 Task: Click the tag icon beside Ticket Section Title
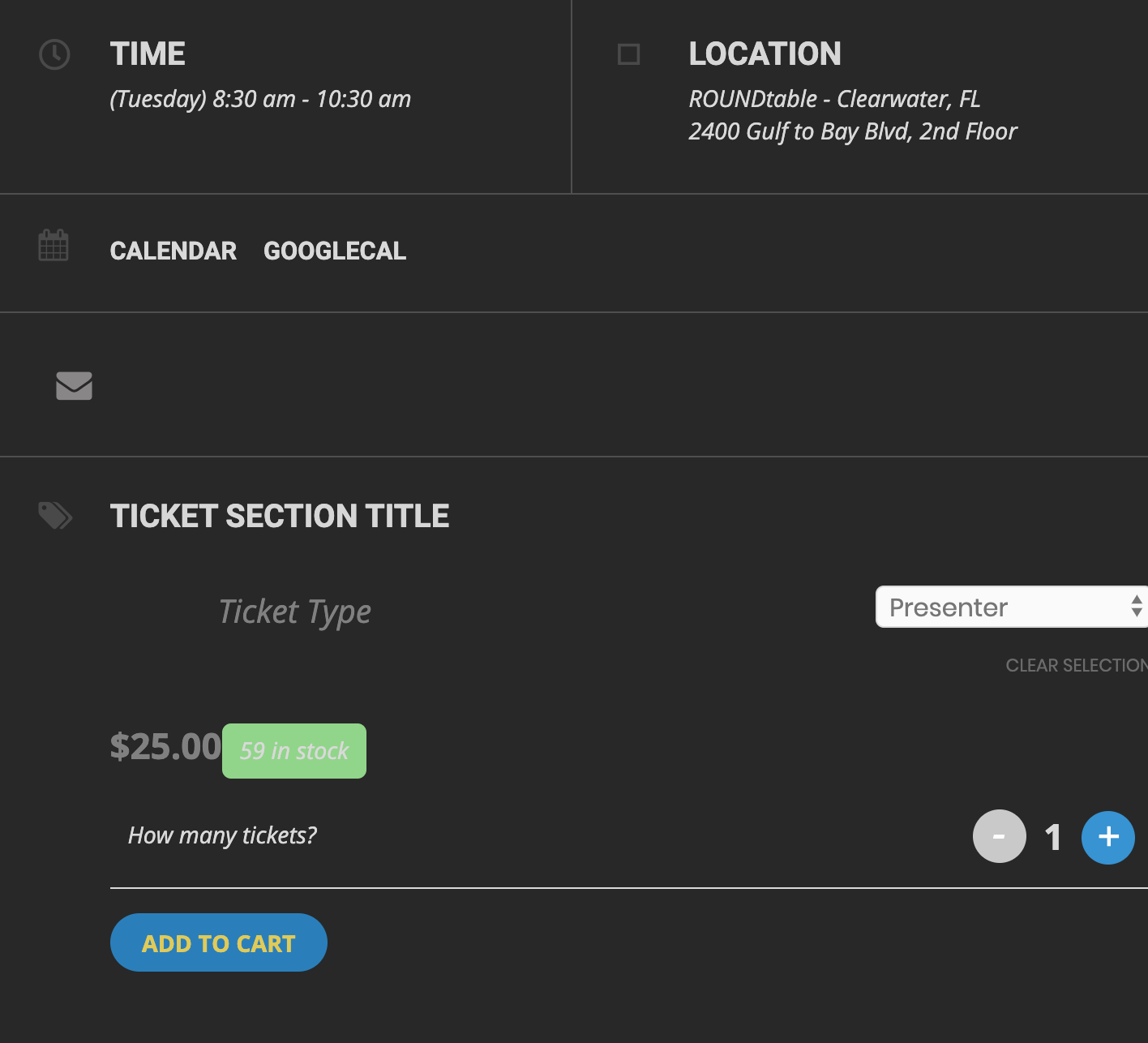(54, 515)
